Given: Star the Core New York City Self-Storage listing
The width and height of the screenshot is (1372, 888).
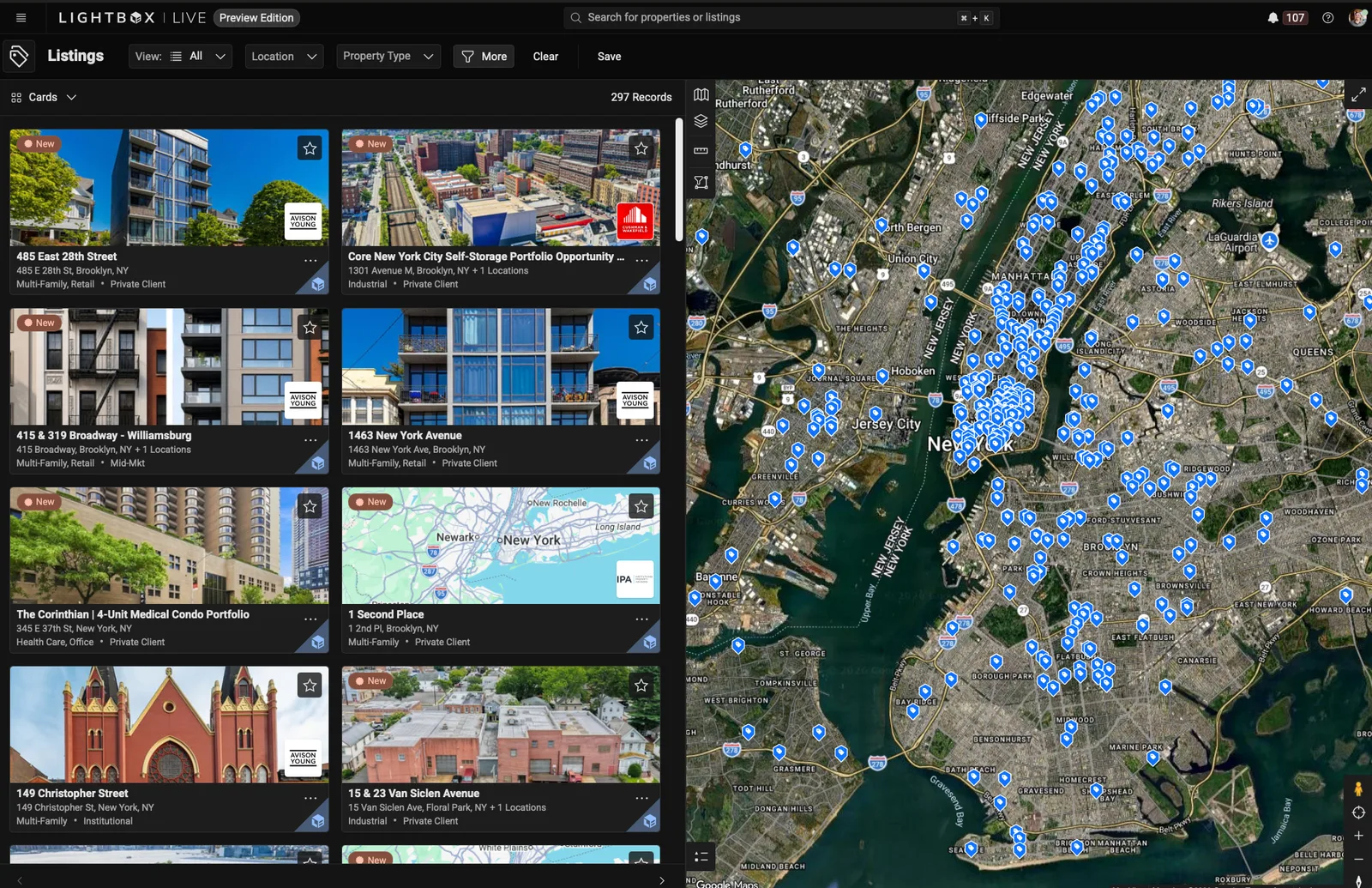Looking at the screenshot, I should [x=641, y=148].
